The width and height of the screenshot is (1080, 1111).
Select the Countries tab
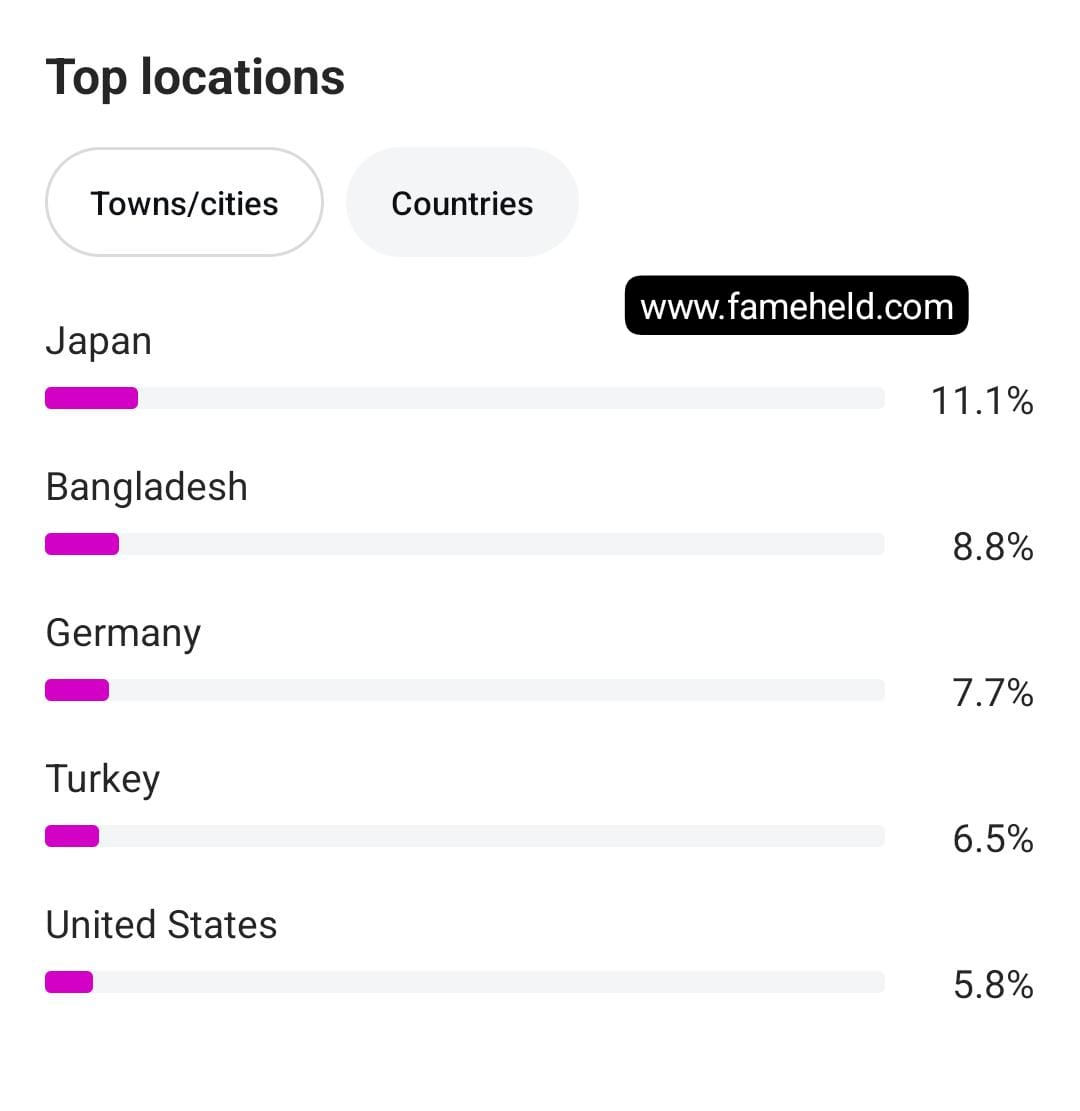coord(462,203)
